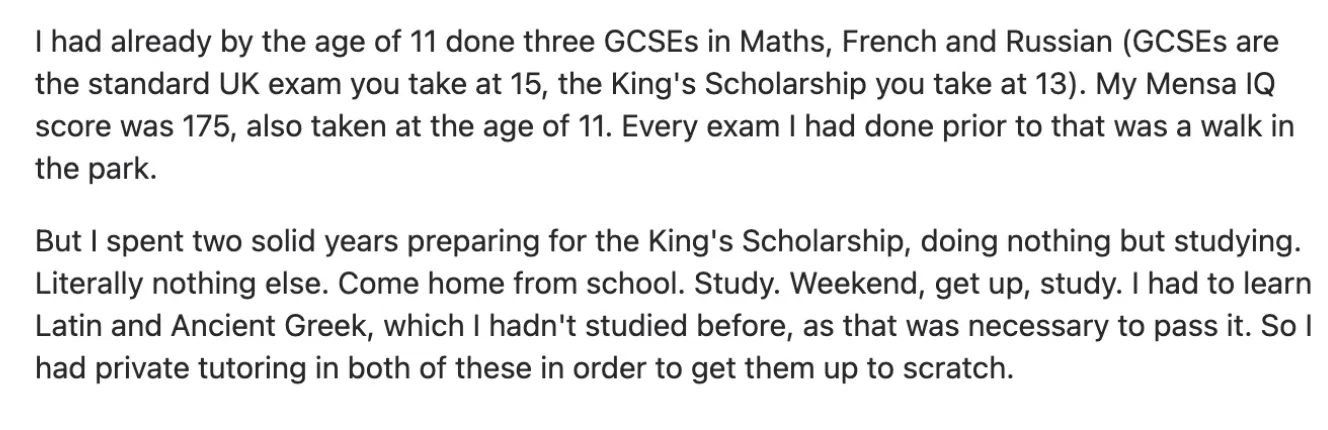
Task: Click the words "the park." ending paragraph one
Action: pos(95,171)
